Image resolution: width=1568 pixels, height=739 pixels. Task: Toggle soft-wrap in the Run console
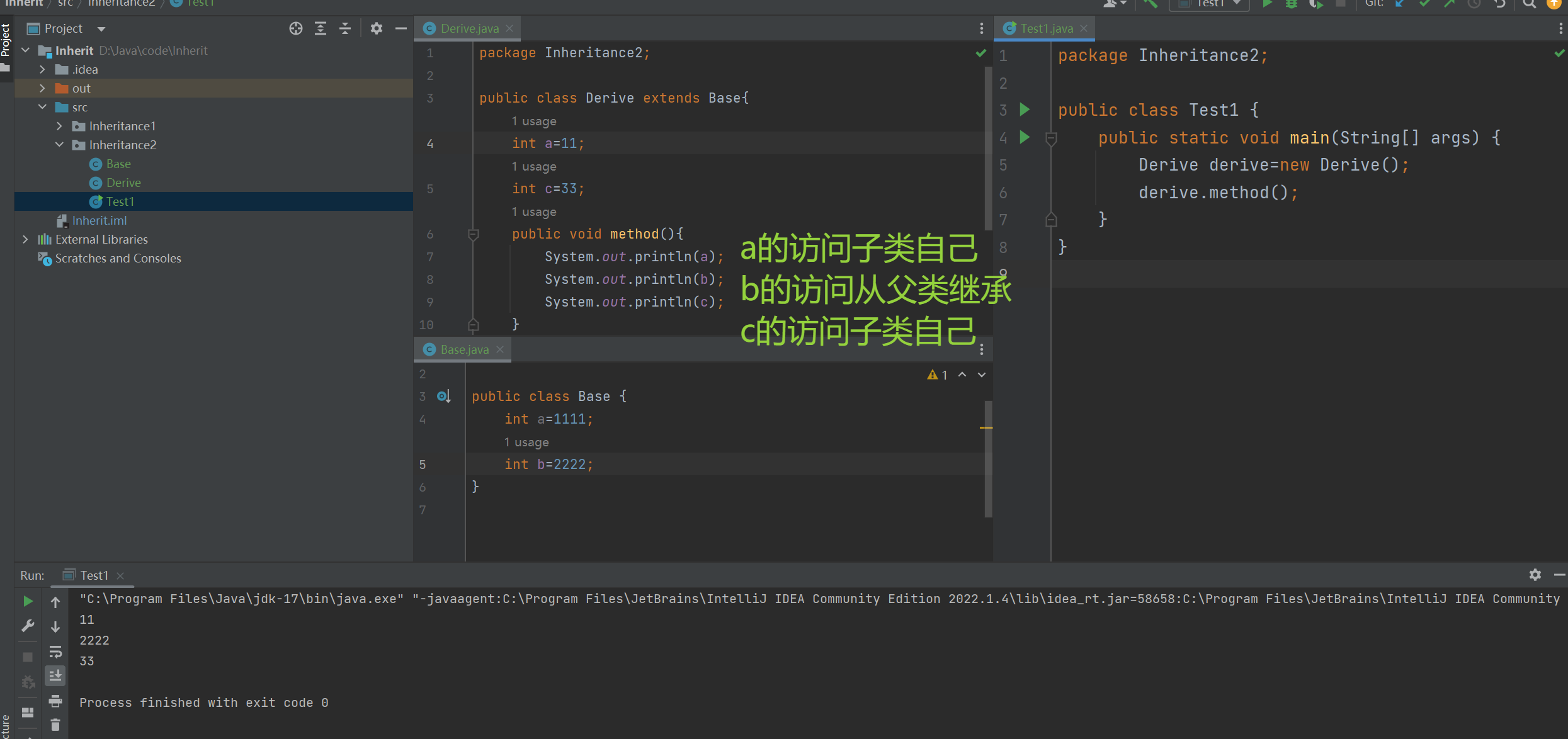point(55,652)
